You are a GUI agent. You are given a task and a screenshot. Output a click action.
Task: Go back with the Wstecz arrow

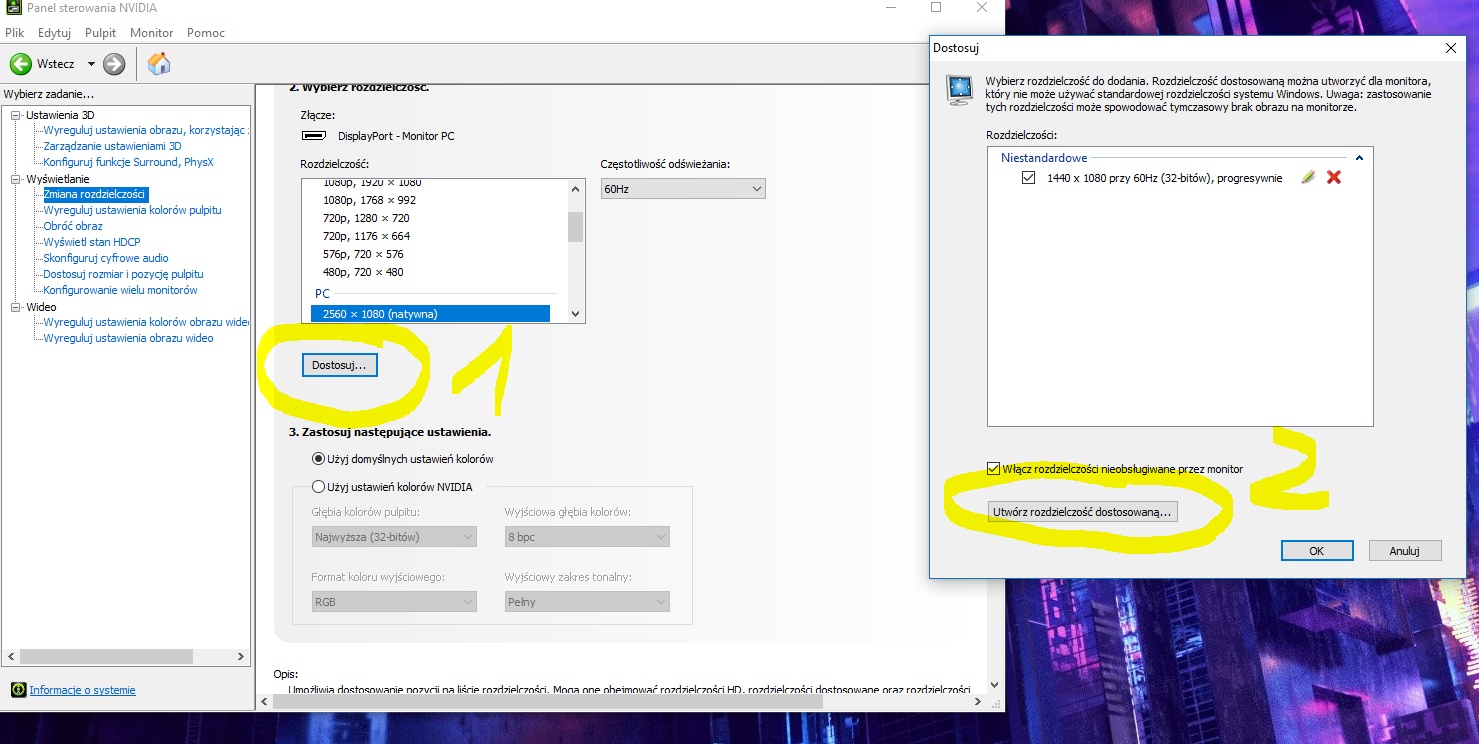(21, 64)
